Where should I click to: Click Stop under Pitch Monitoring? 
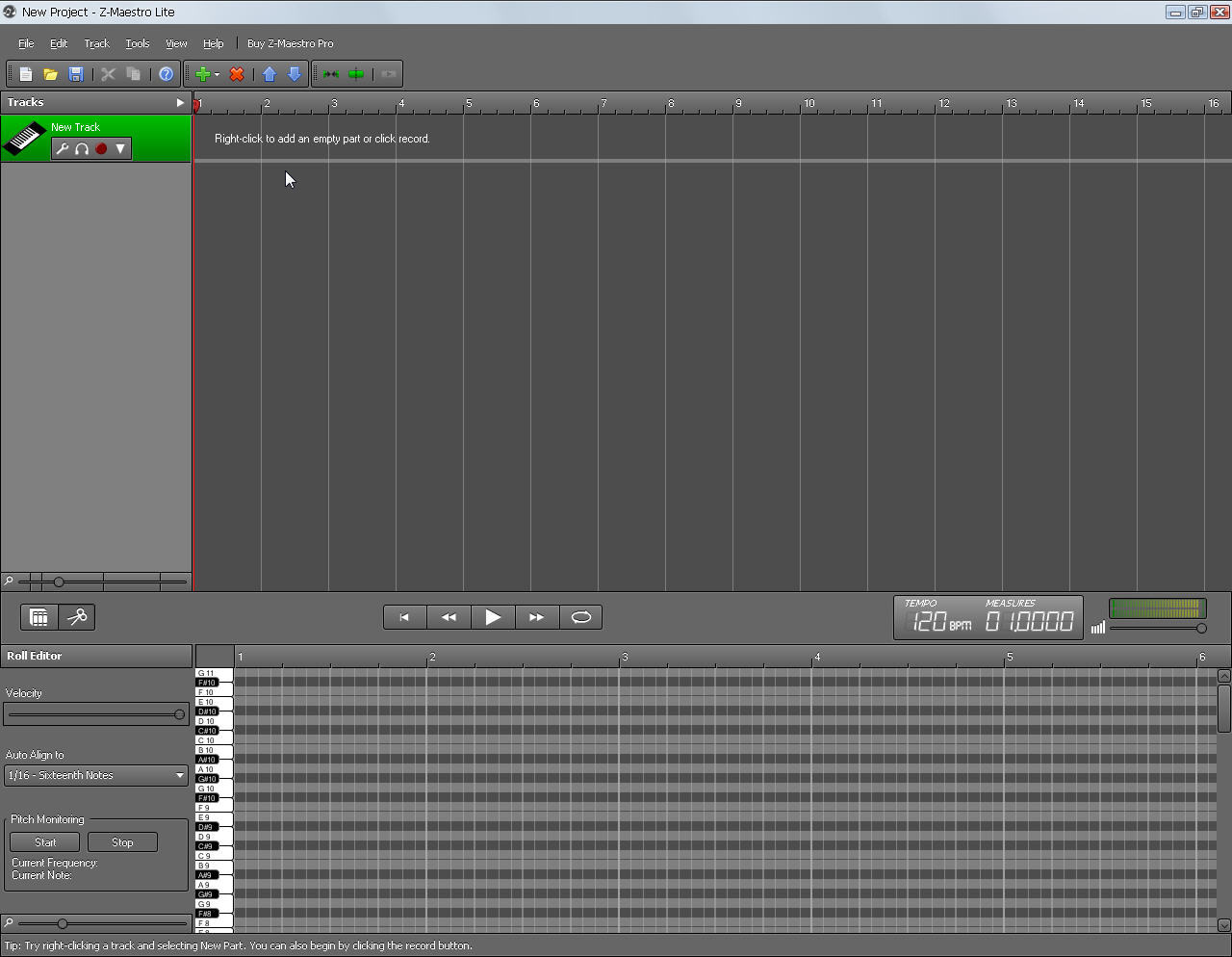click(x=122, y=842)
